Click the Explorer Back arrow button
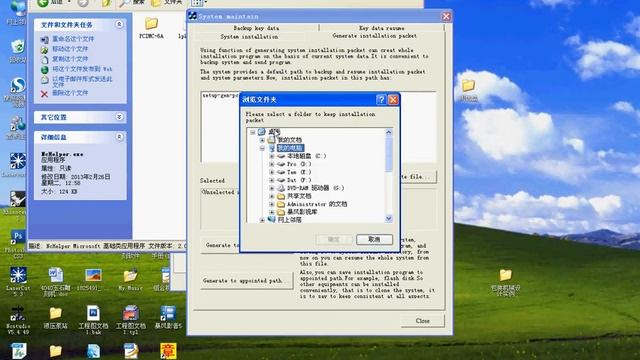Viewport: 640px width, 360px height. coord(43,2)
